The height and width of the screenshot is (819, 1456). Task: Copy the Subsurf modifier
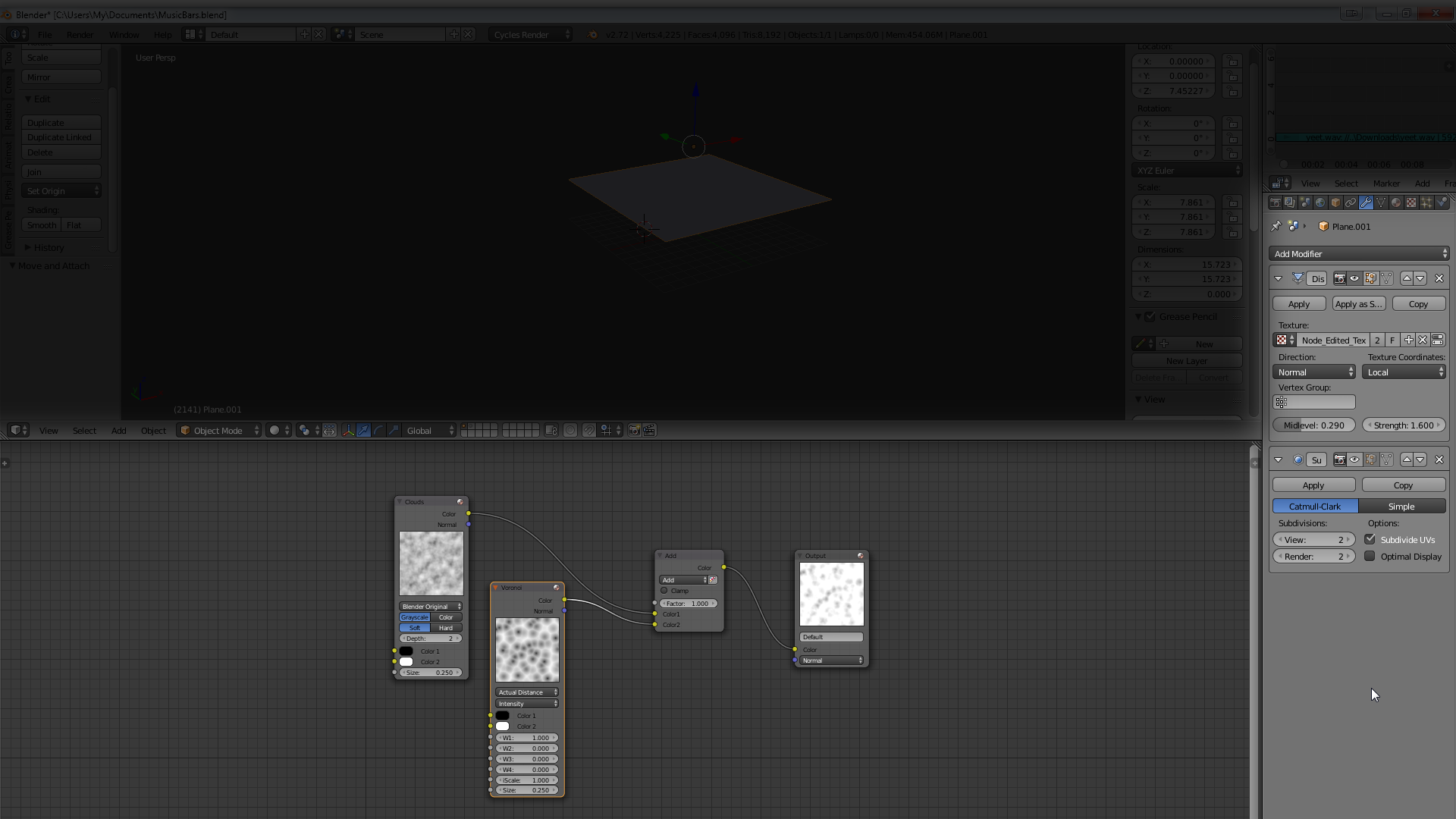(1404, 485)
